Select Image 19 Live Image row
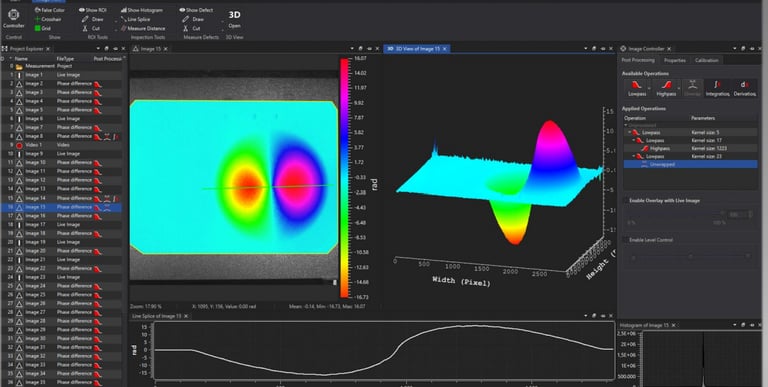The image size is (768, 387). coord(61,242)
